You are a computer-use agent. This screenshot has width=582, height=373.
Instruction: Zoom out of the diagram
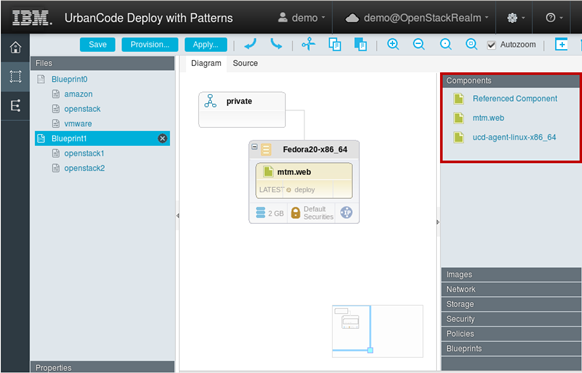(419, 45)
